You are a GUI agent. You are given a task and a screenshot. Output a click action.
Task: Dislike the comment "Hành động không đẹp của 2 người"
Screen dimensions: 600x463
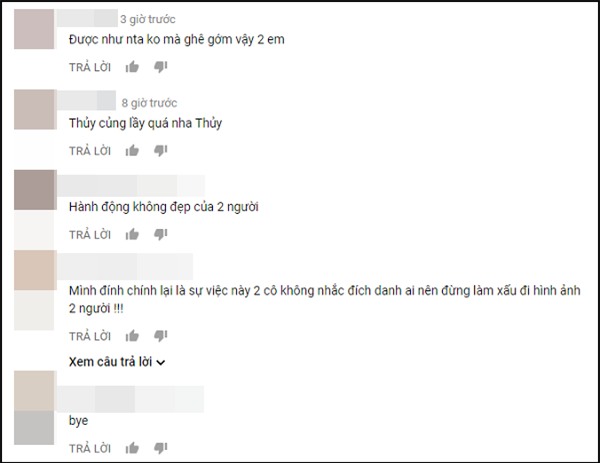[161, 234]
